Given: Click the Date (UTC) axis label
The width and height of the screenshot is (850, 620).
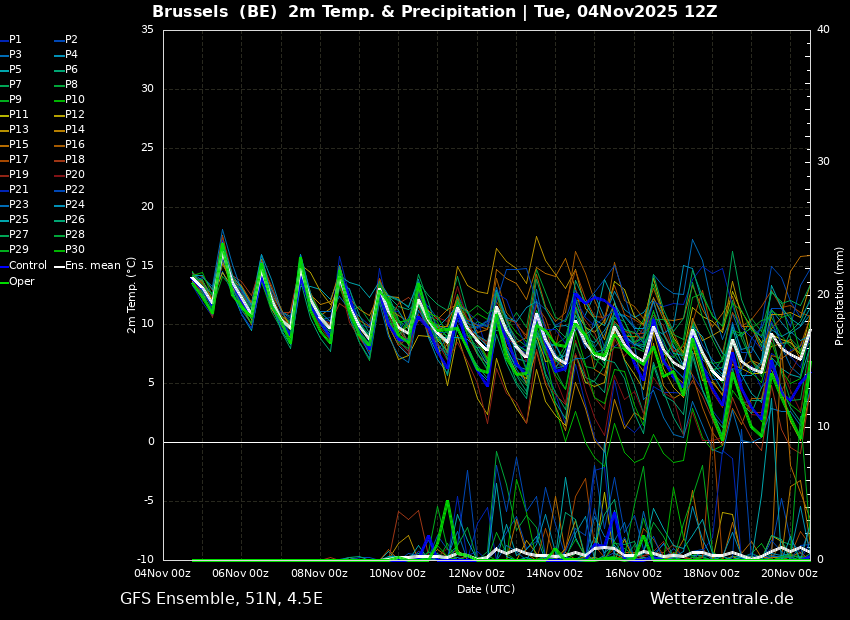Looking at the screenshot, I should click(486, 589).
